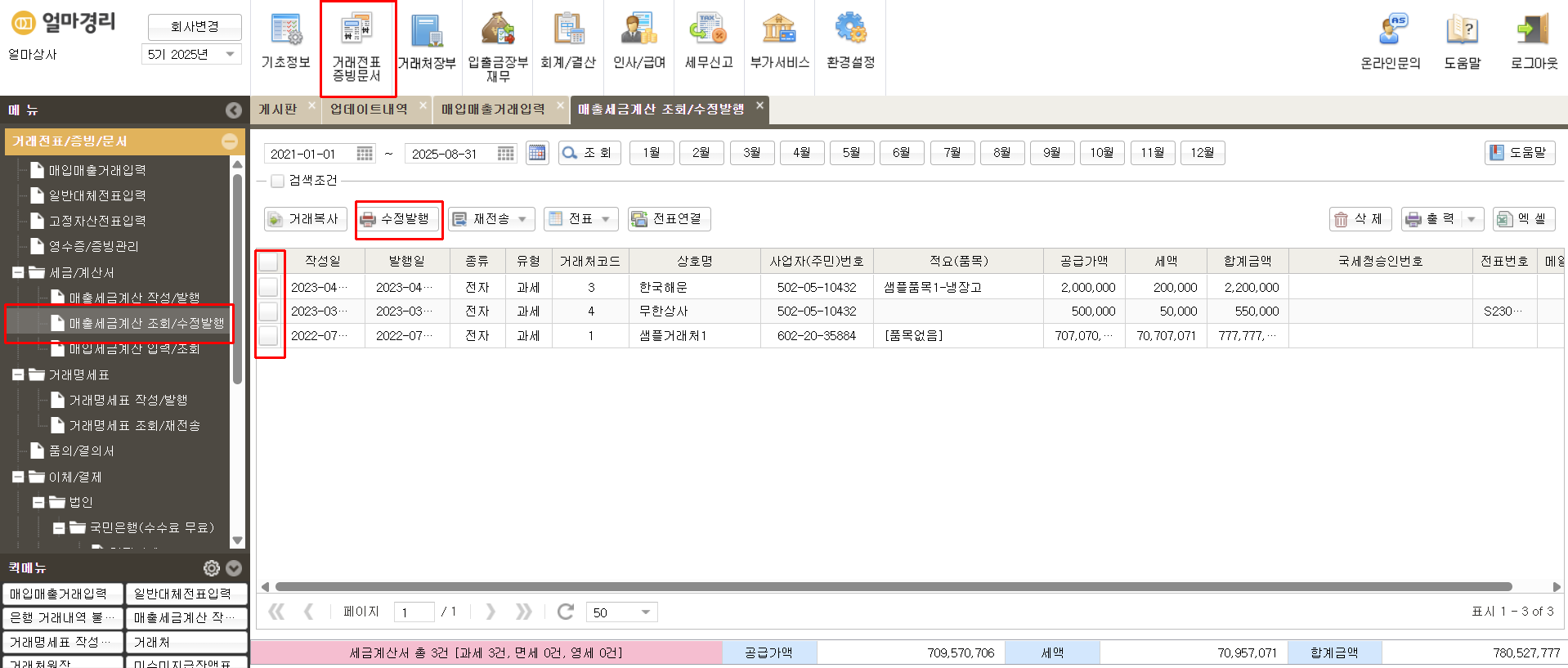The image size is (1568, 668).
Task: Go to last page arrow
Action: [x=524, y=612]
